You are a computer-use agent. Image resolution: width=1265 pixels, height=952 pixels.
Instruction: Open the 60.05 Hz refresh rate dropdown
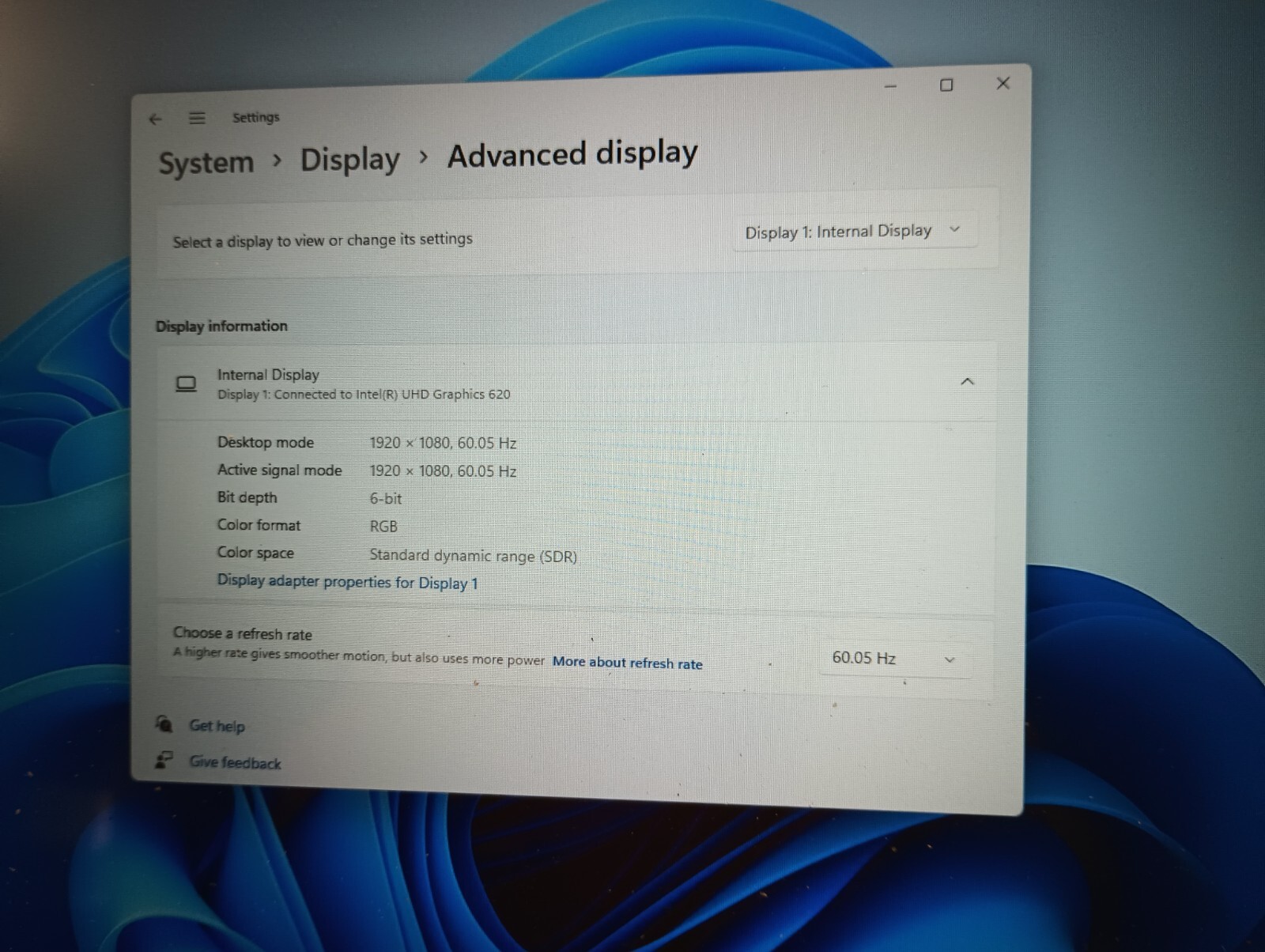(894, 658)
